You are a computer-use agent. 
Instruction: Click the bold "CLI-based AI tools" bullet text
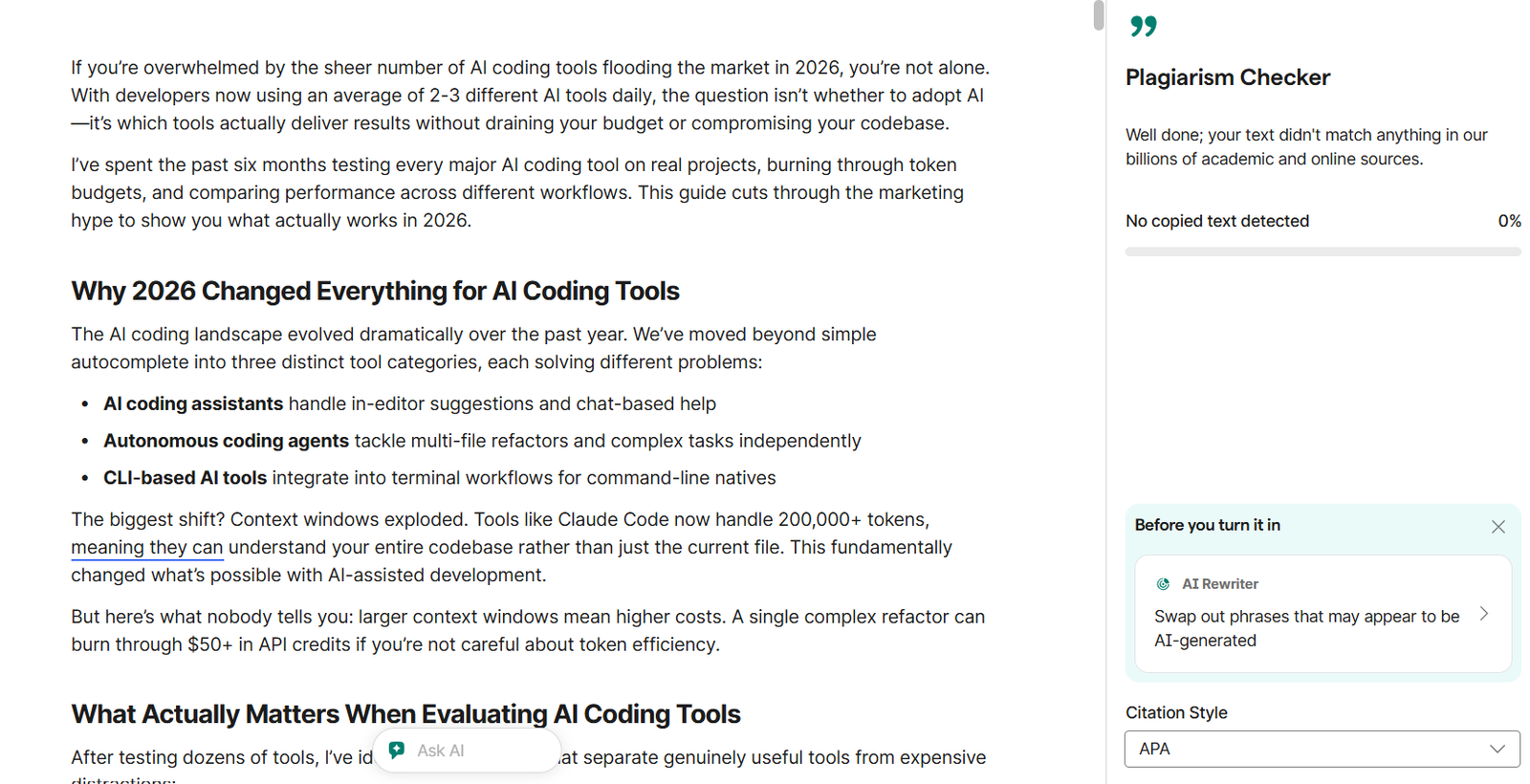pyautogui.click(x=185, y=478)
